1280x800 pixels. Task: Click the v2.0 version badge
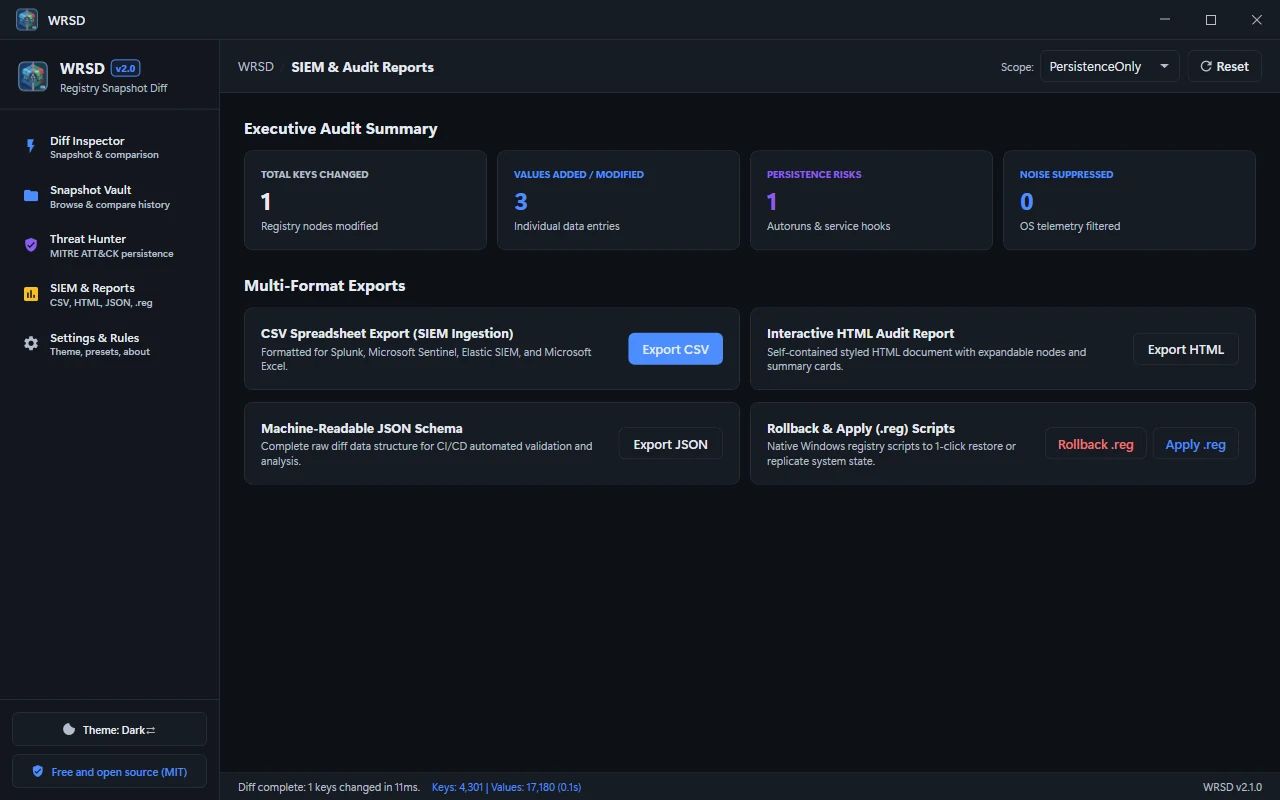point(126,68)
